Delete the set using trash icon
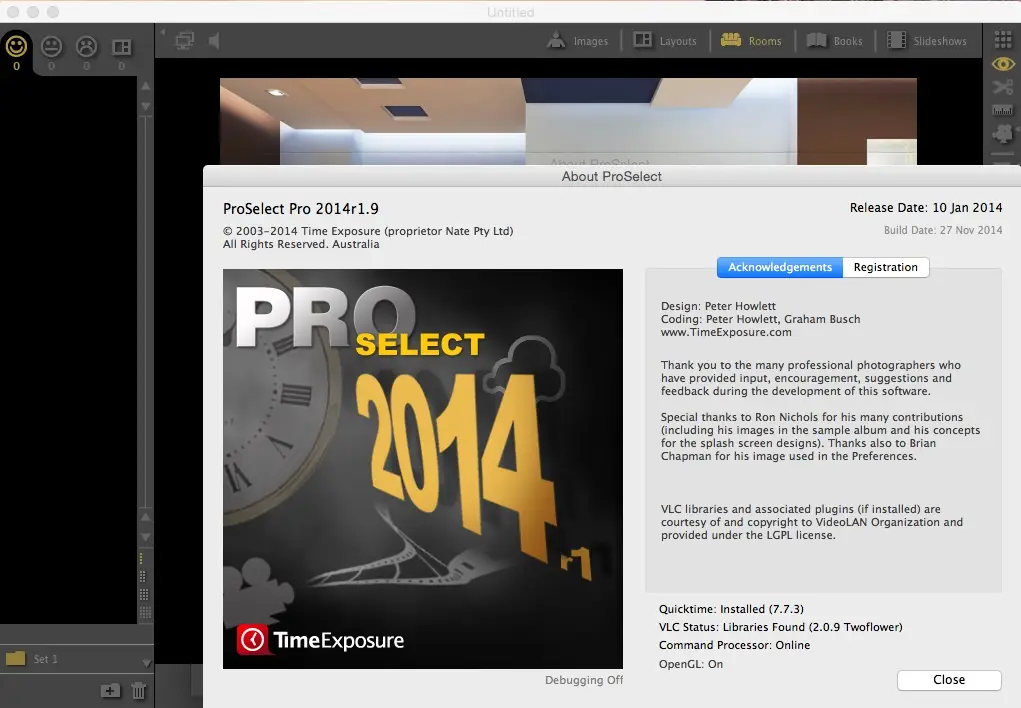This screenshot has width=1021, height=708. 138,690
